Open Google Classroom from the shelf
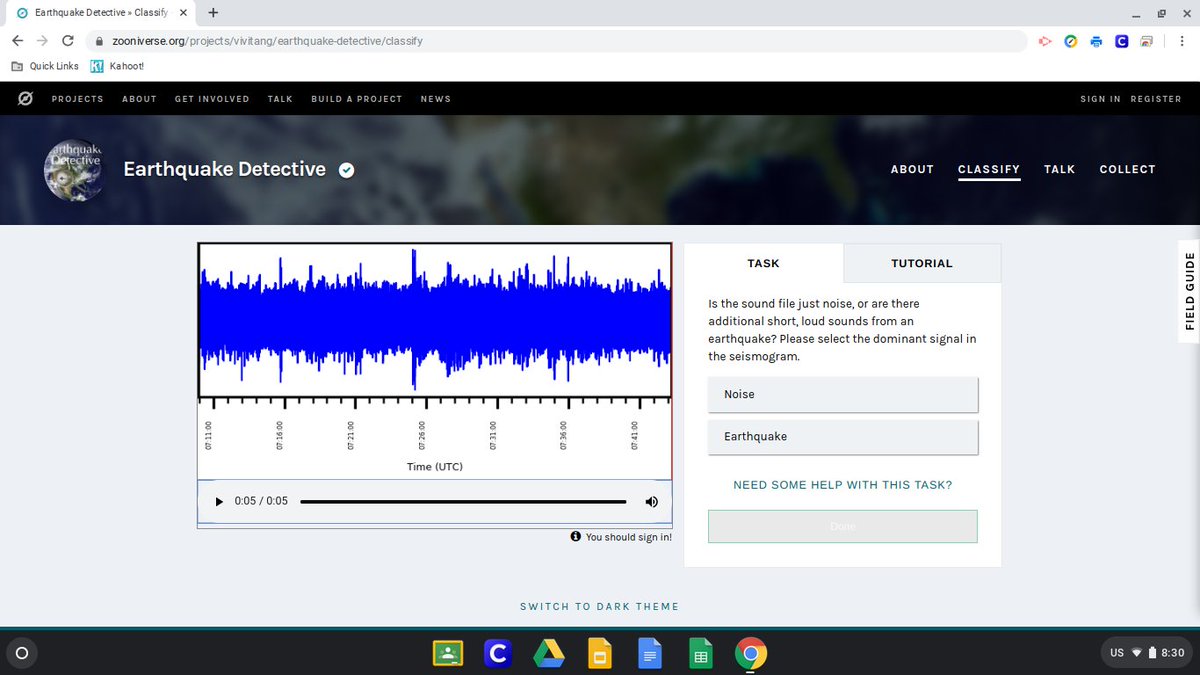 (x=447, y=653)
